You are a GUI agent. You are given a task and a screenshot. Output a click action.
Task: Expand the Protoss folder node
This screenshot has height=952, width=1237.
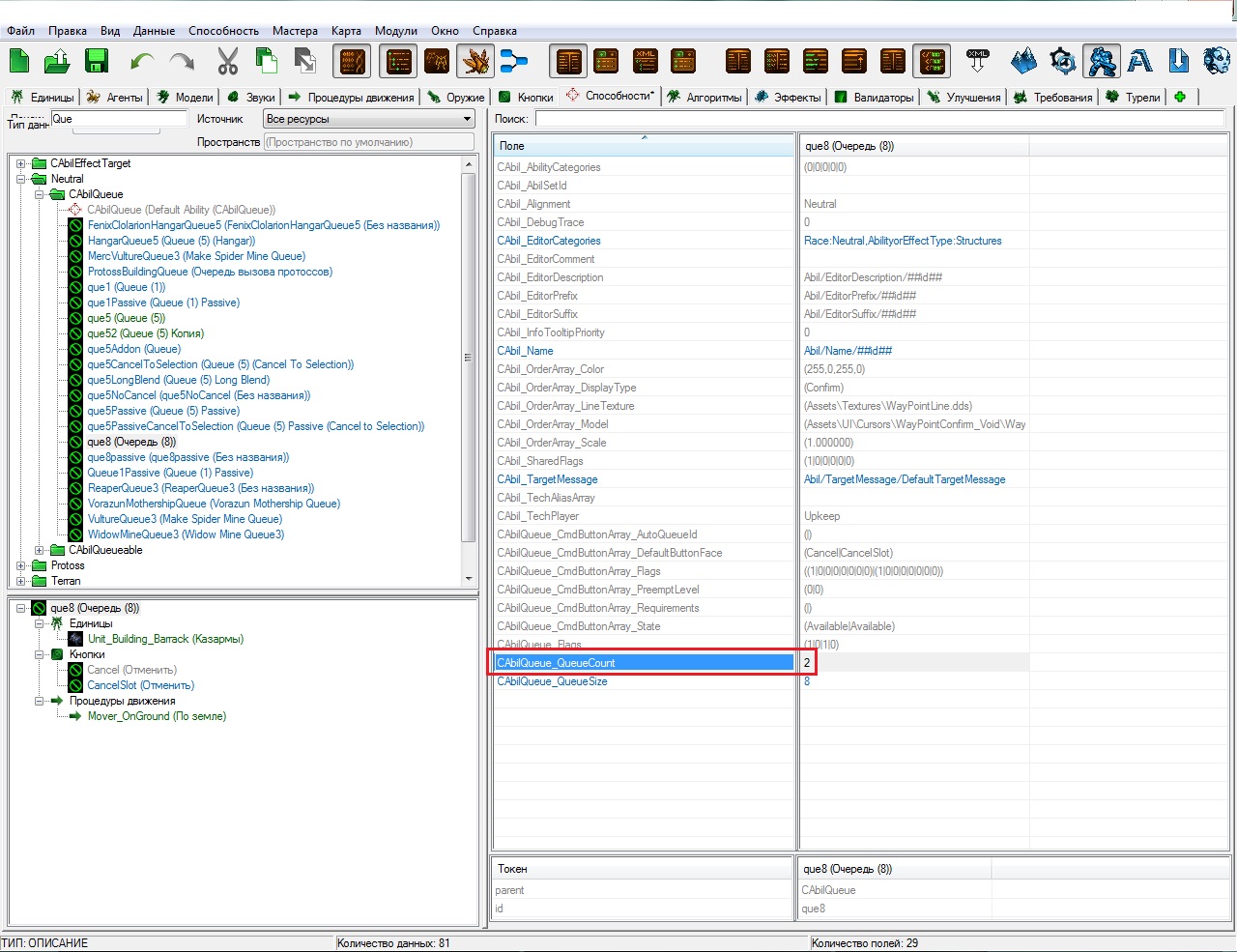pos(21,565)
